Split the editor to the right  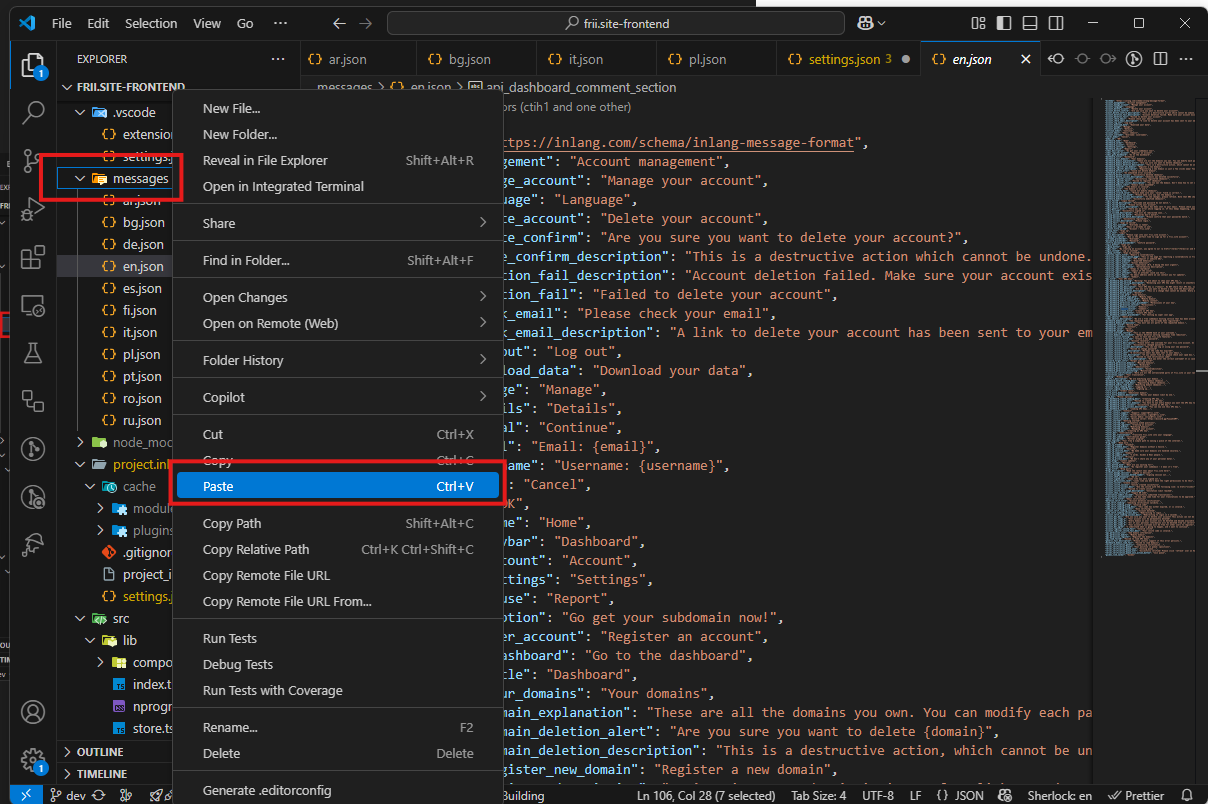click(x=1160, y=59)
